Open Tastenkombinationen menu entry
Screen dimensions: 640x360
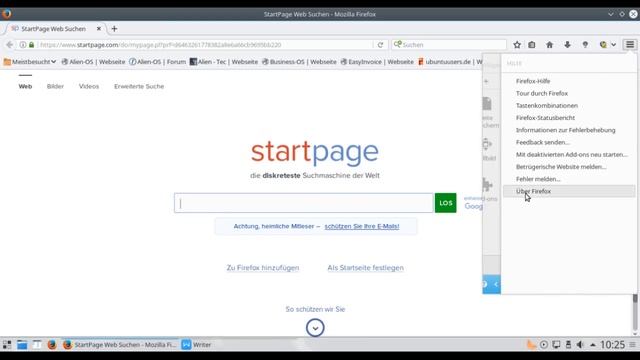coord(569,105)
